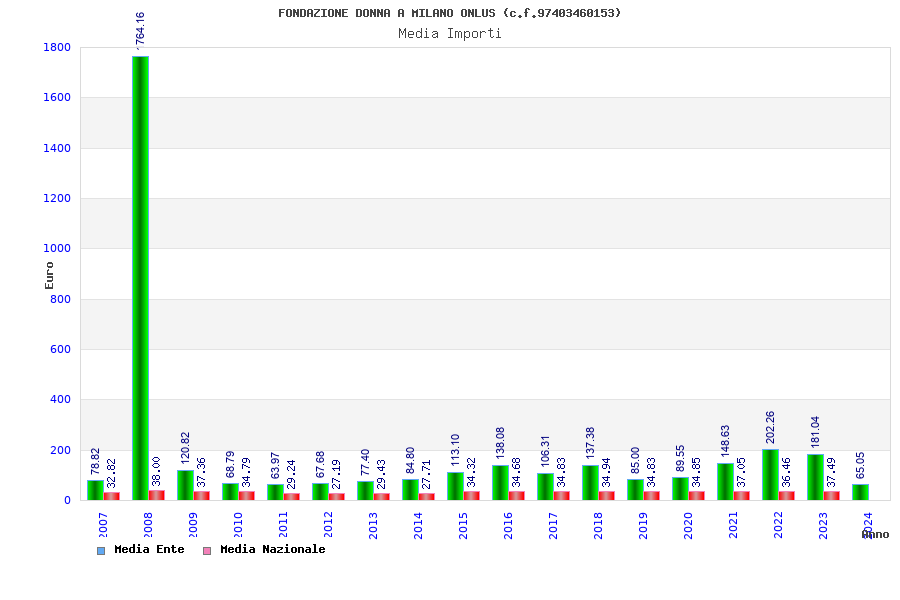Click the 2018 year label on x-axis
The image size is (900, 600).
pos(598,525)
